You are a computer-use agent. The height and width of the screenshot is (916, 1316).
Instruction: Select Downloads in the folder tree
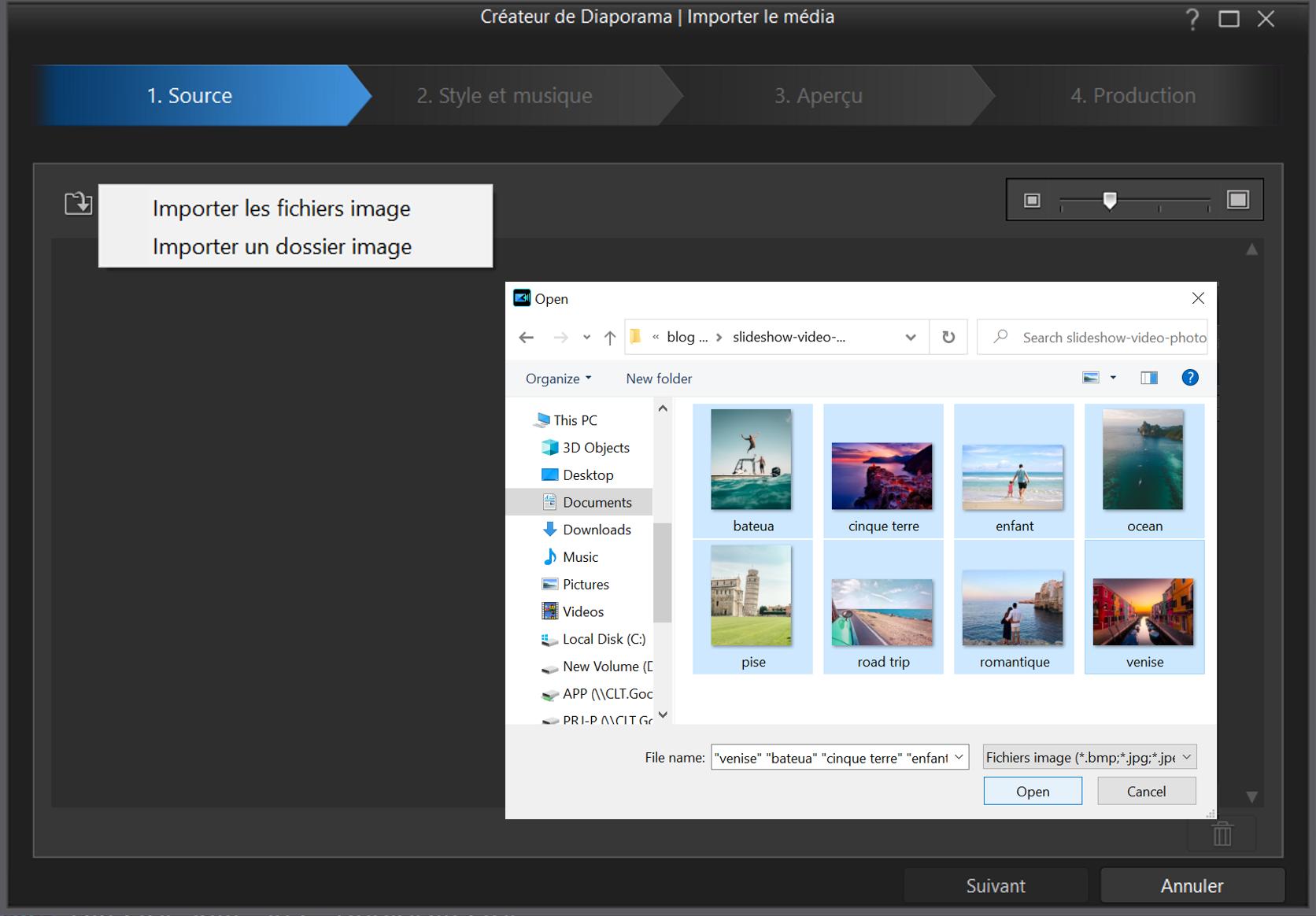(x=596, y=530)
